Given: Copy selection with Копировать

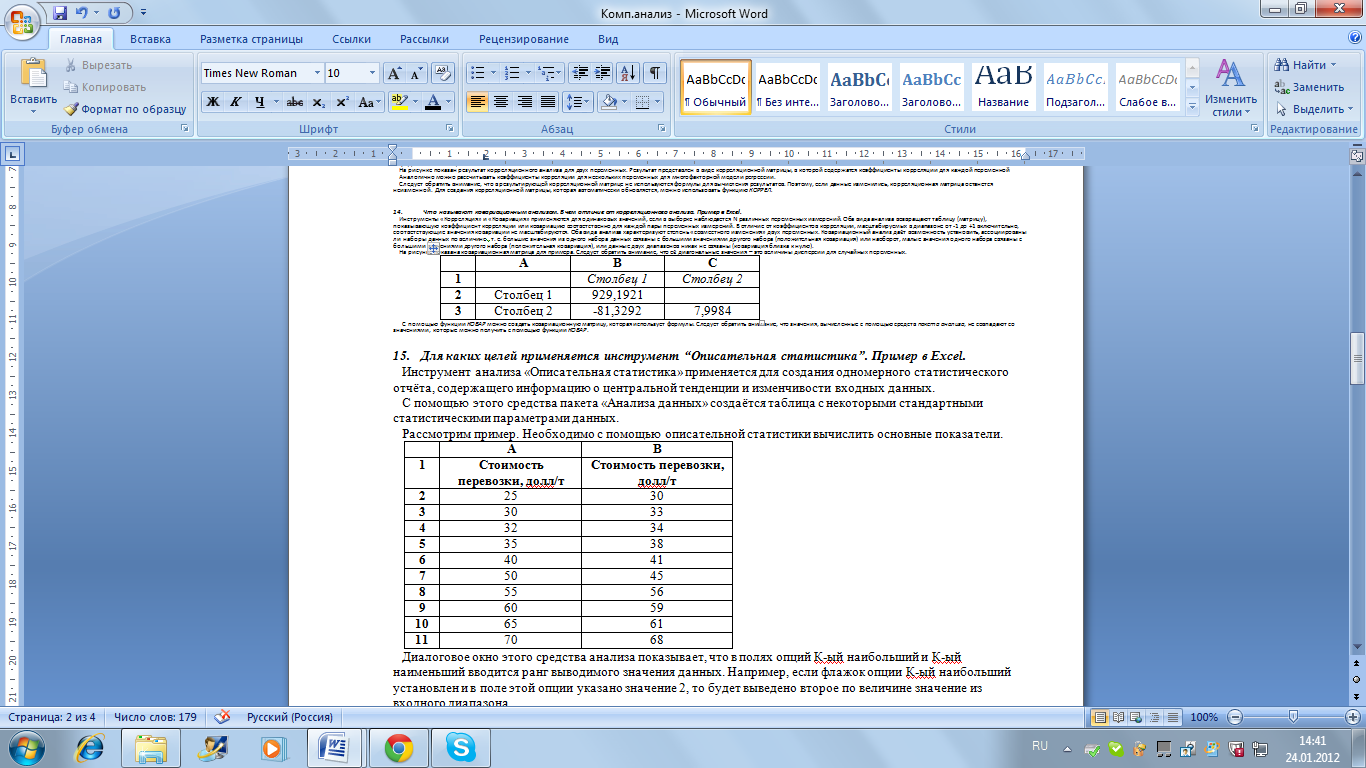Looking at the screenshot, I should pos(104,87).
